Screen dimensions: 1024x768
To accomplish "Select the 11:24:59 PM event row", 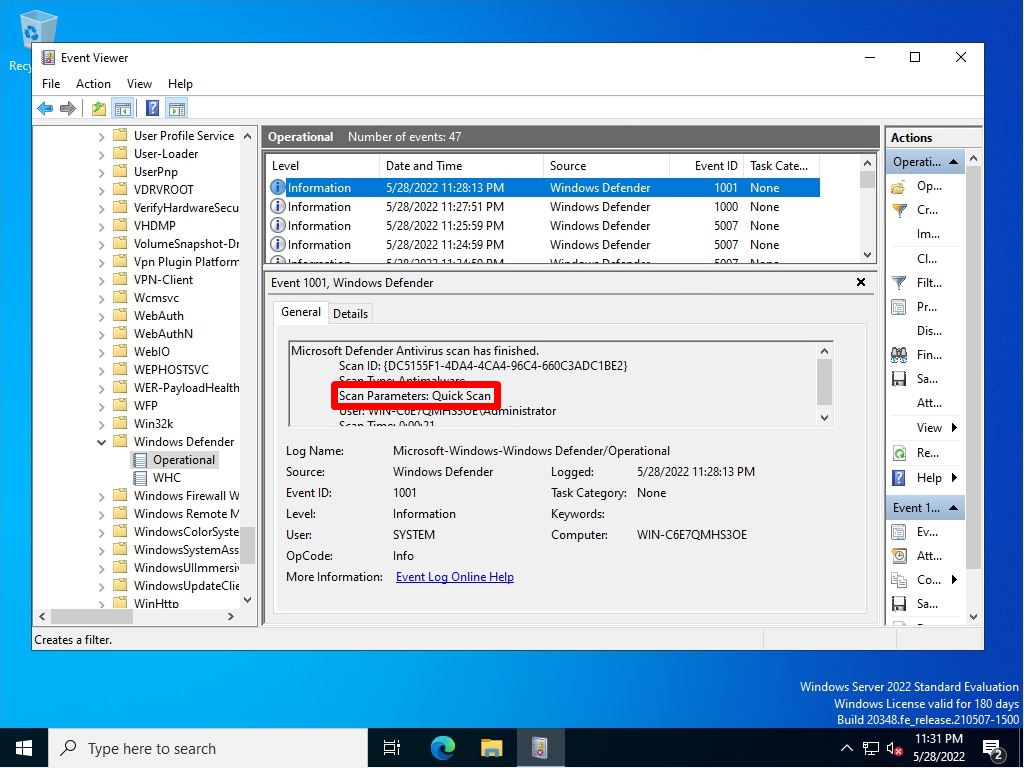I will tap(545, 244).
